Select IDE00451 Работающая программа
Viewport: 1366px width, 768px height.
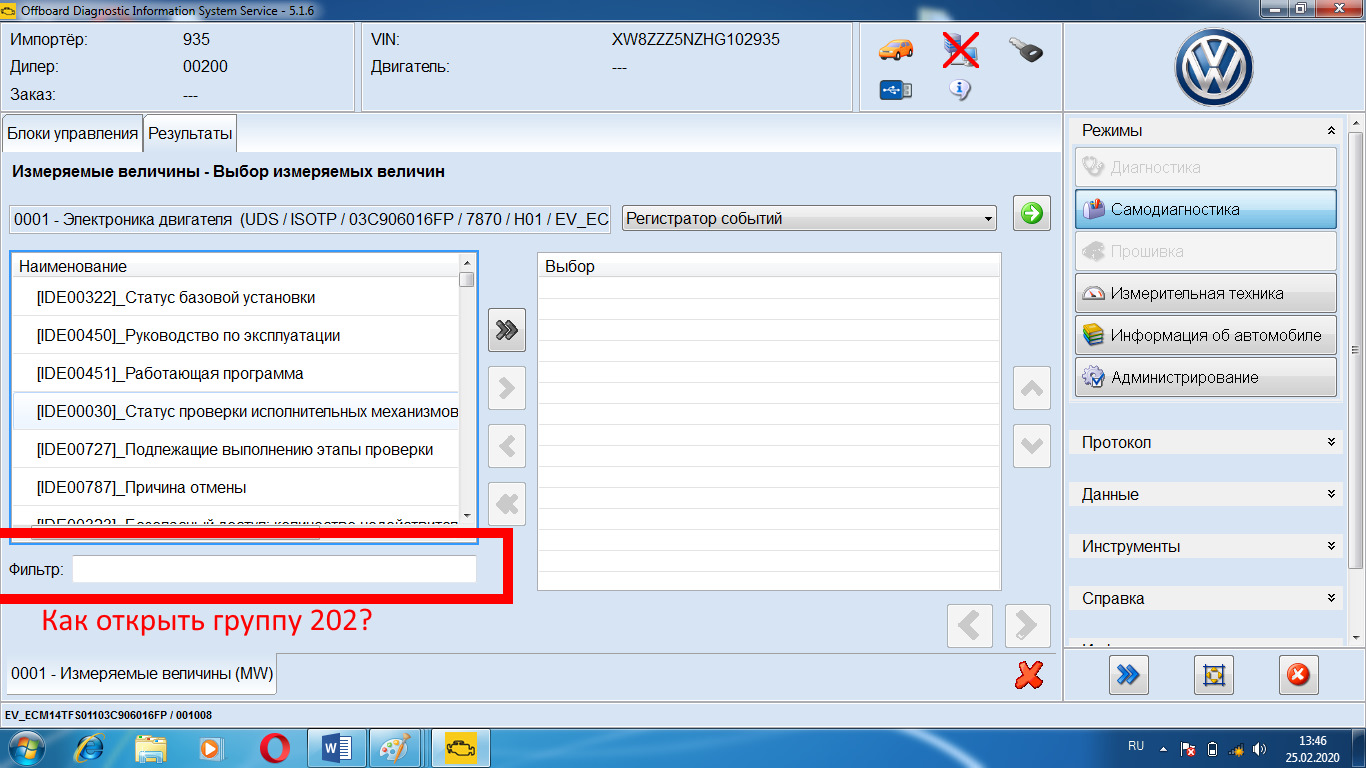click(236, 374)
